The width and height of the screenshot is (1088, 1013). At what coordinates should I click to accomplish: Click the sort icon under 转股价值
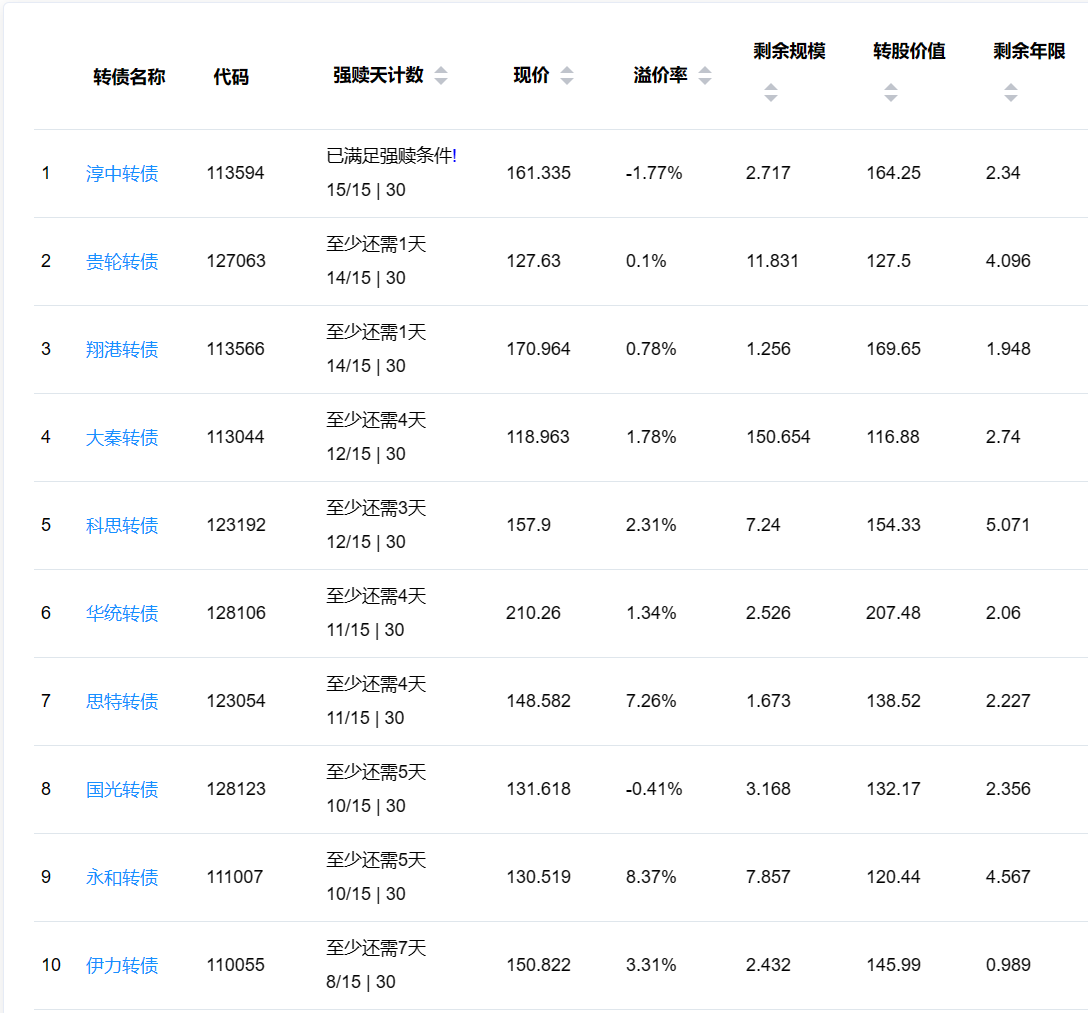click(x=891, y=93)
